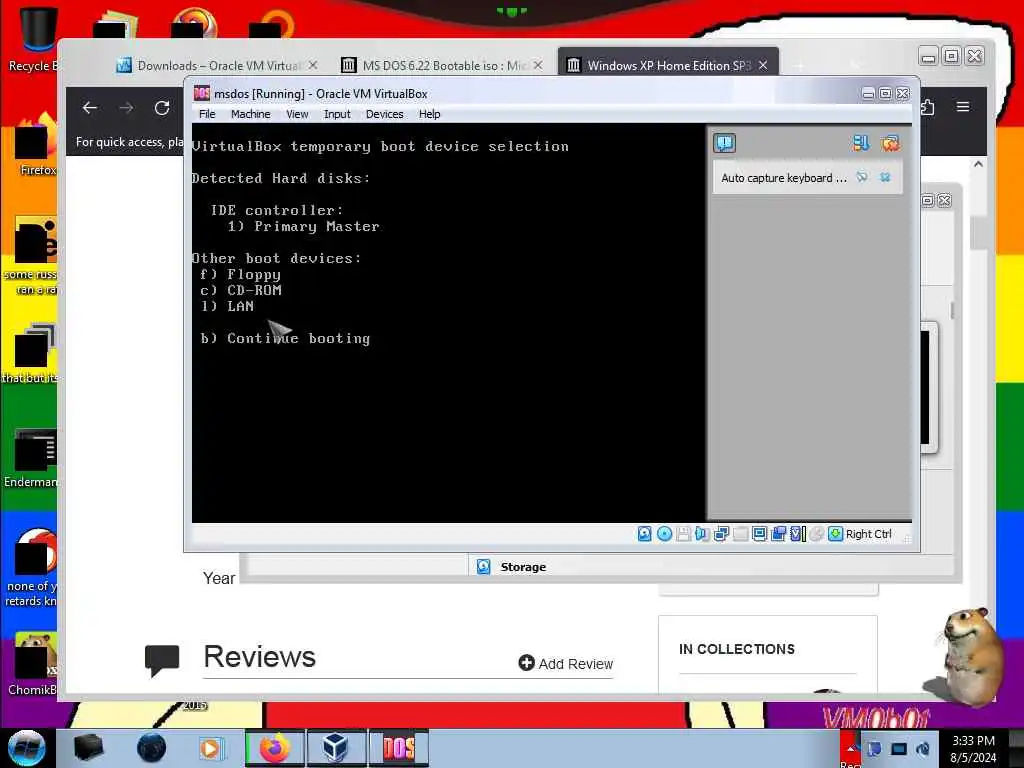Click the audio status indicator
Viewport: 1024px width, 768px height.
[702, 534]
